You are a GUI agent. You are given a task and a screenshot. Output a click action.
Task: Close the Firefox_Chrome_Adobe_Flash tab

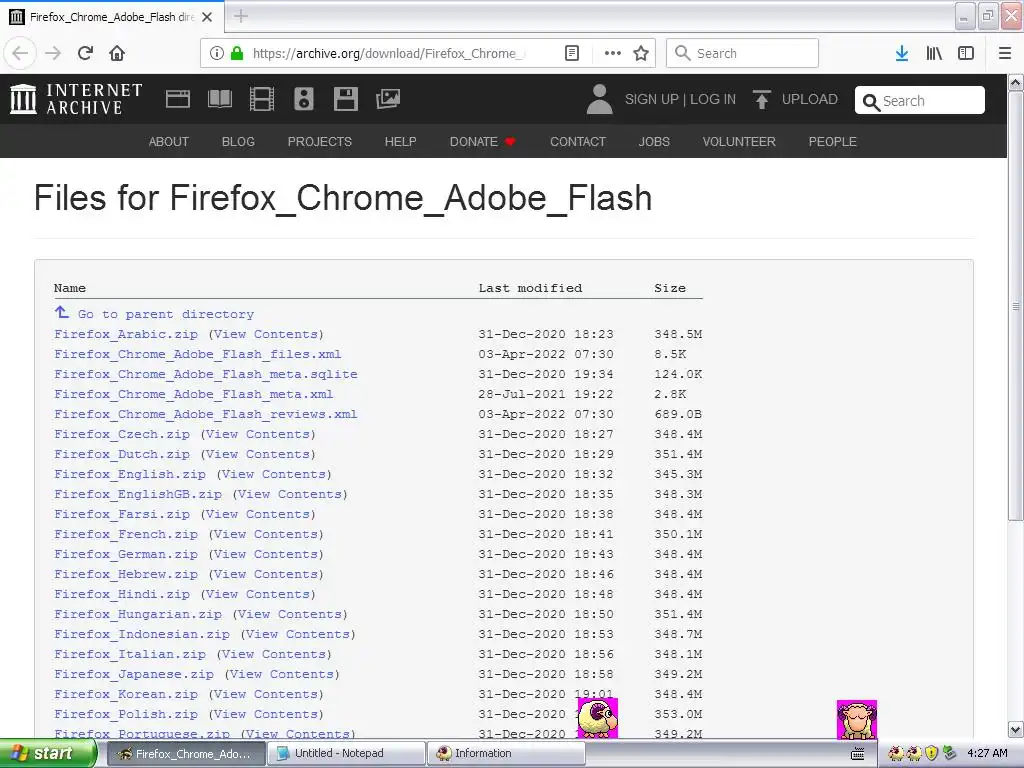coord(207,17)
